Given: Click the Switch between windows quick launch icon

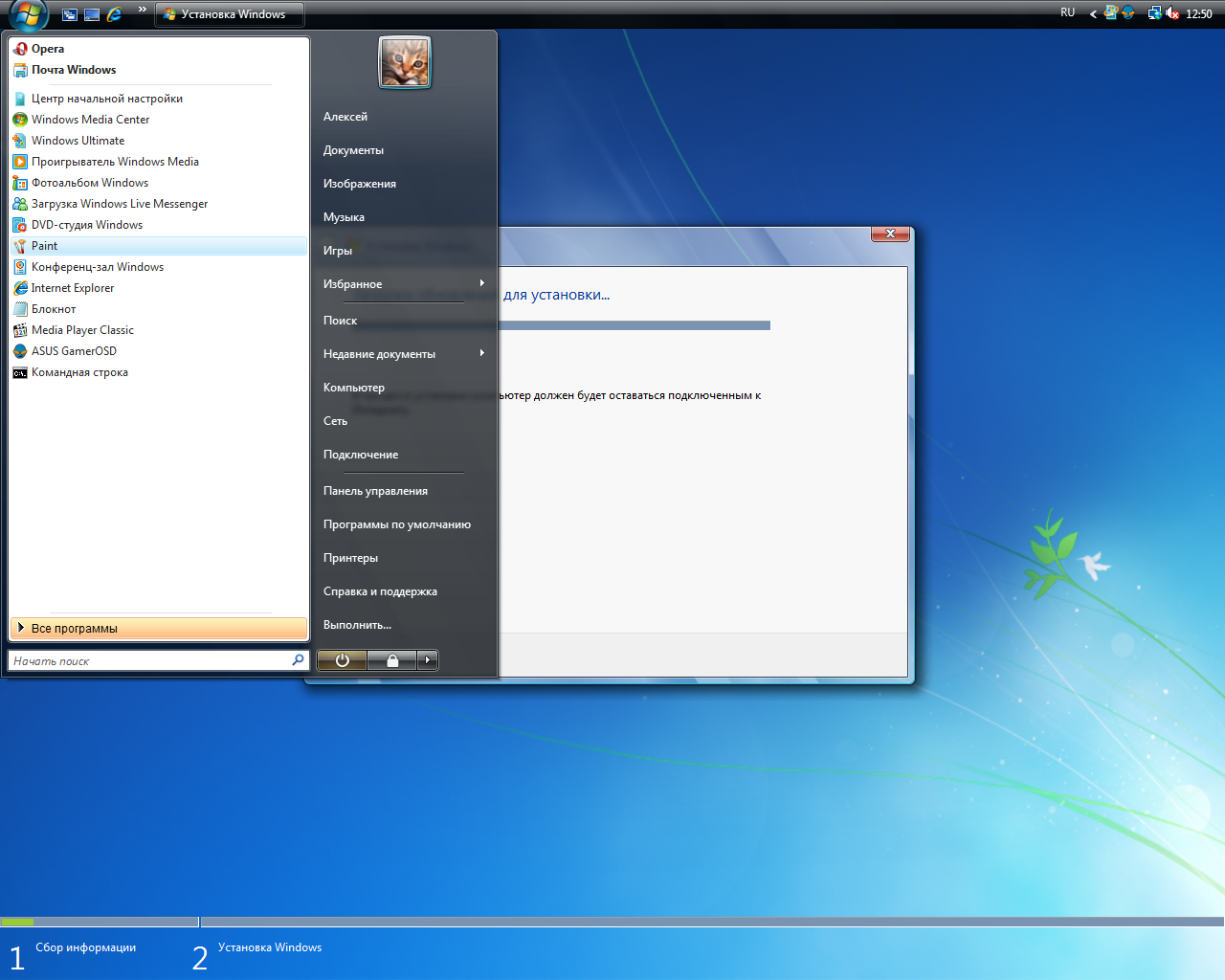Looking at the screenshot, I should pos(69,14).
